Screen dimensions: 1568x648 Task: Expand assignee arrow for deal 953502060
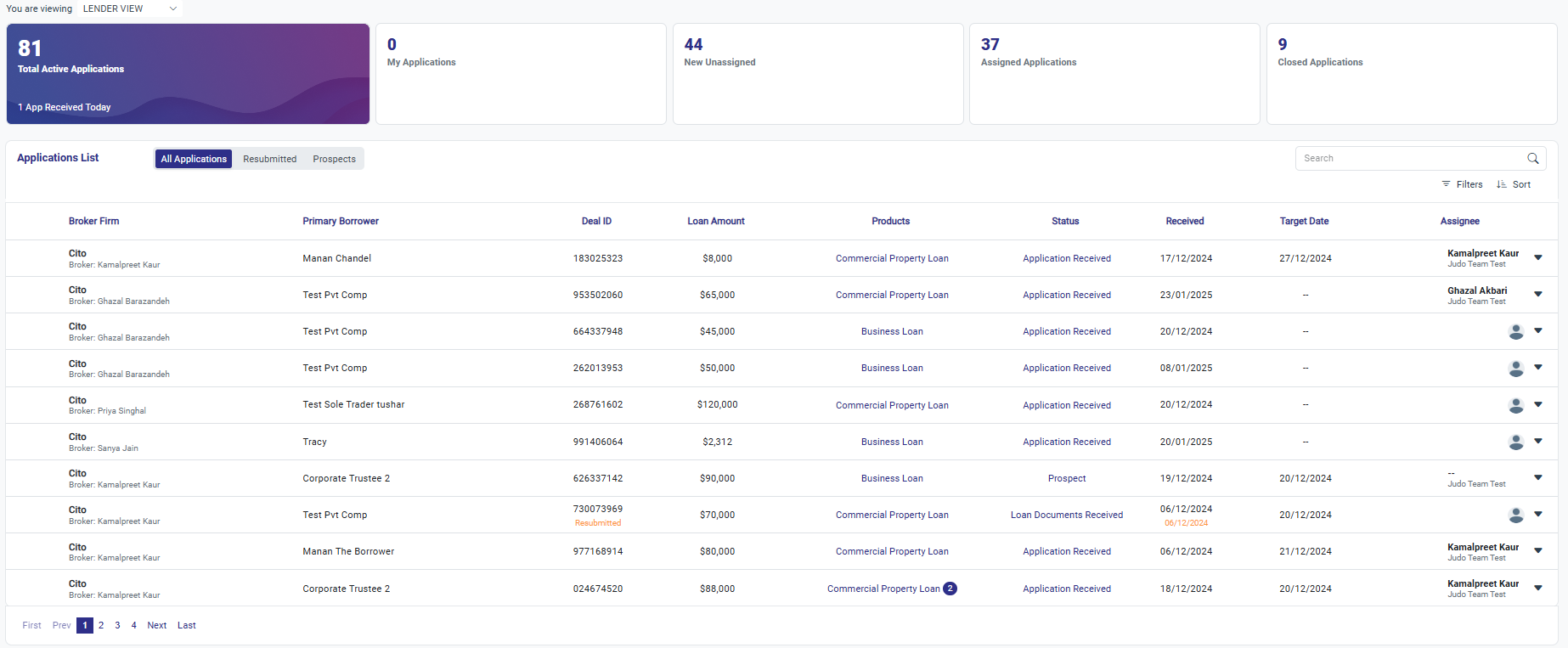(1538, 294)
